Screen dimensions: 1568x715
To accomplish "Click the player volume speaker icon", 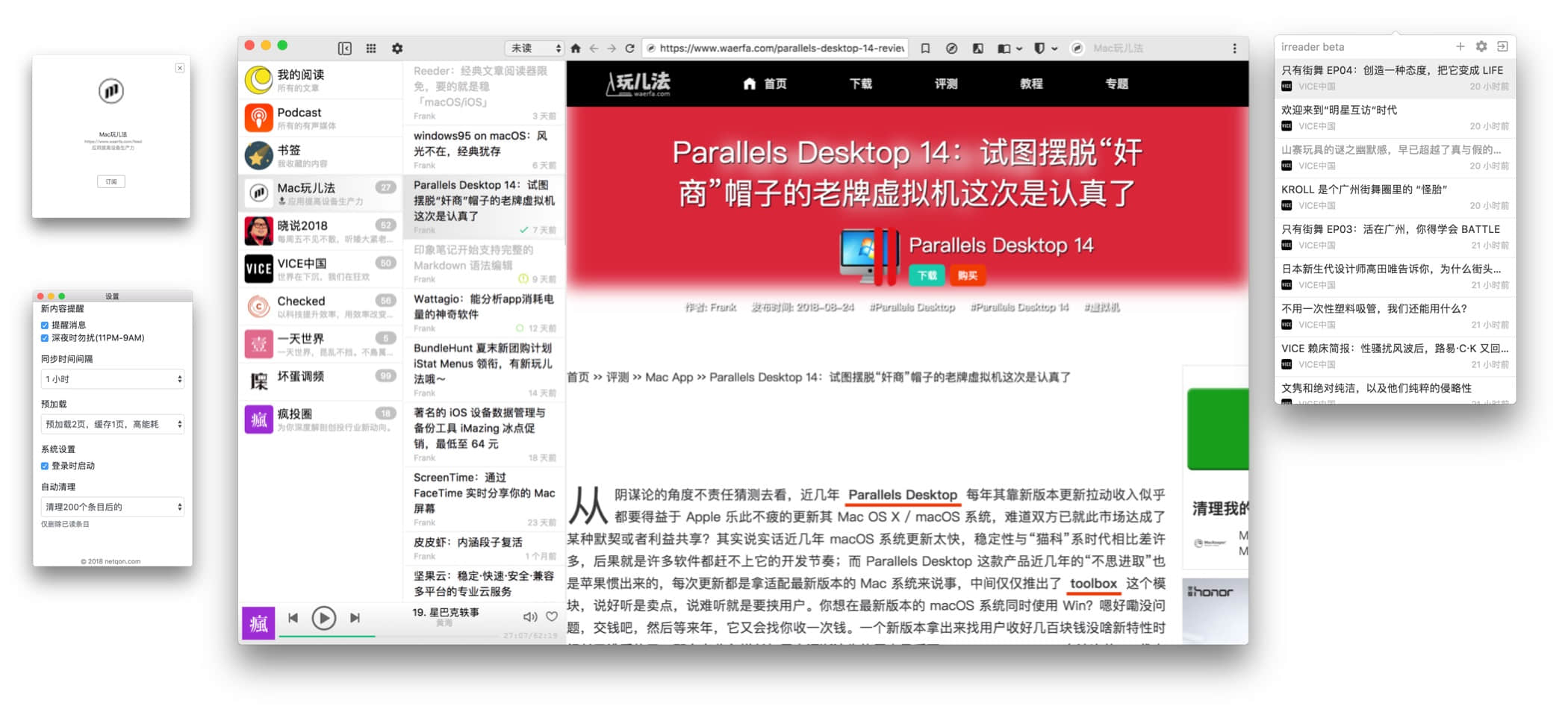I will pyautogui.click(x=529, y=616).
